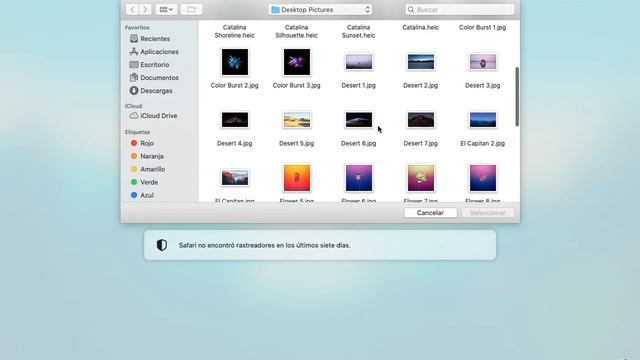Select the Flower 7.jpg thumbnail
The height and width of the screenshot is (360, 640).
click(x=421, y=178)
